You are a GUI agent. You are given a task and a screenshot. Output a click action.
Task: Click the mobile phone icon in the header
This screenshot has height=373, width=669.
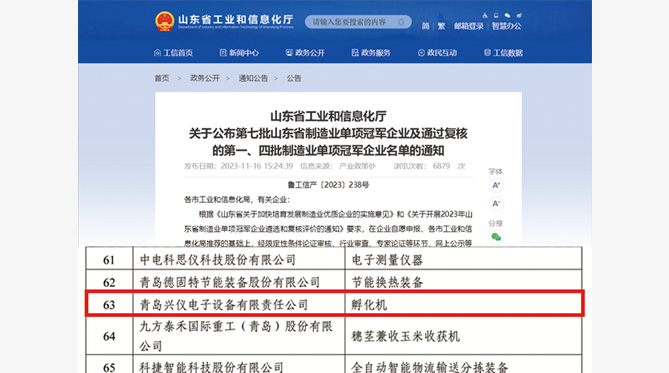coord(496,15)
